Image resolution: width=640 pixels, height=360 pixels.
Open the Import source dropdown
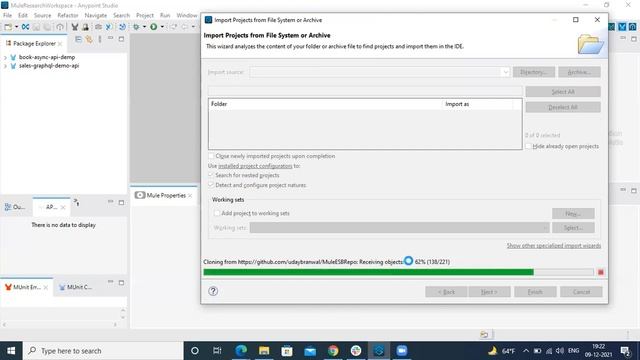point(505,72)
